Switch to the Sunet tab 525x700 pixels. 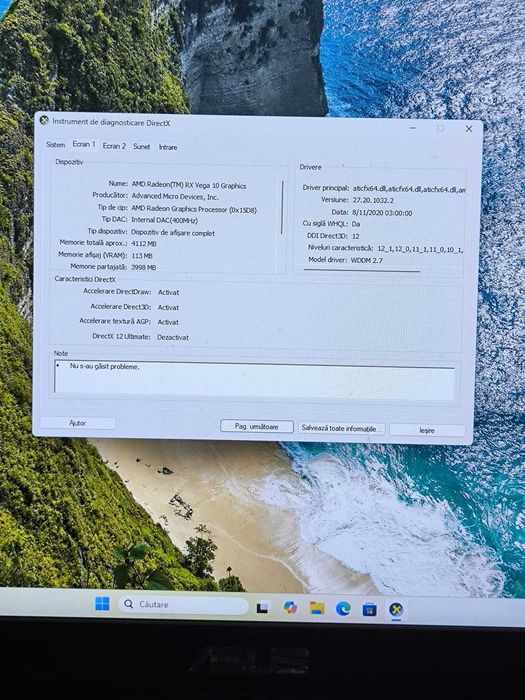tap(142, 146)
